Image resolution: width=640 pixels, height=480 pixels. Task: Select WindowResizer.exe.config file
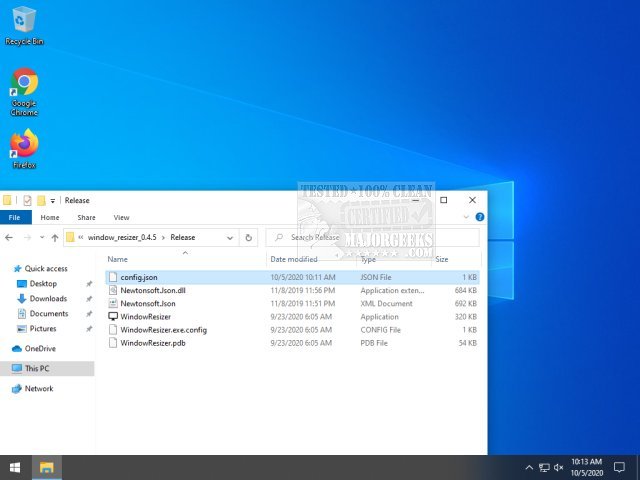pos(292,330)
